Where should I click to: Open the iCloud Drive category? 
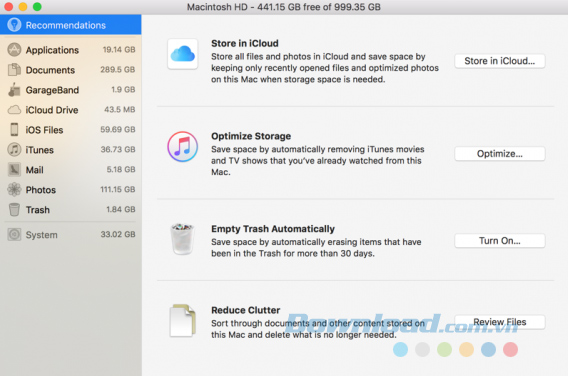(71, 110)
